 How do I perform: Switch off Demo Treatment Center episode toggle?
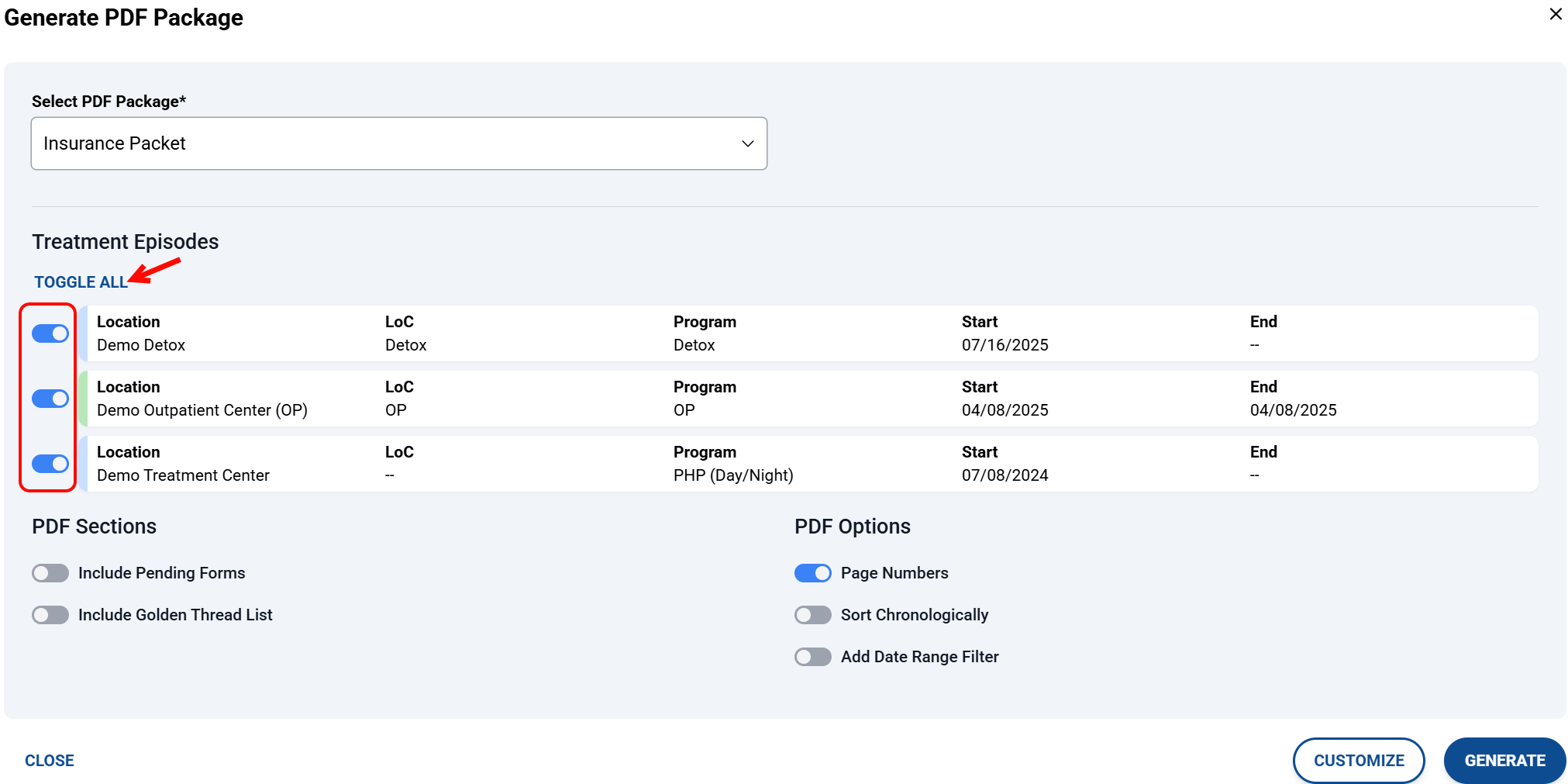[50, 464]
